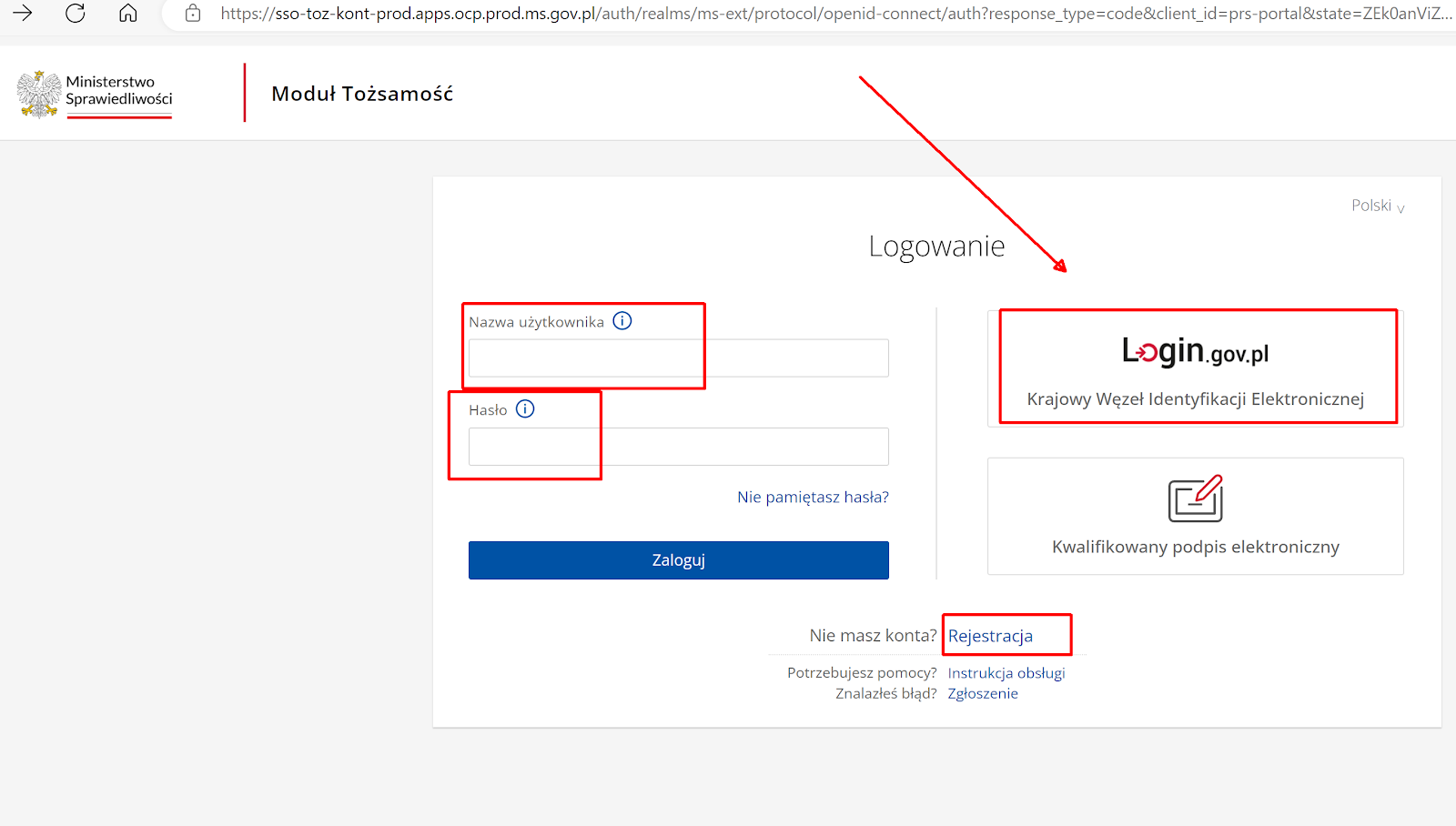Click the address bar URL
Screen dimensions: 1456x826
pos(835,14)
